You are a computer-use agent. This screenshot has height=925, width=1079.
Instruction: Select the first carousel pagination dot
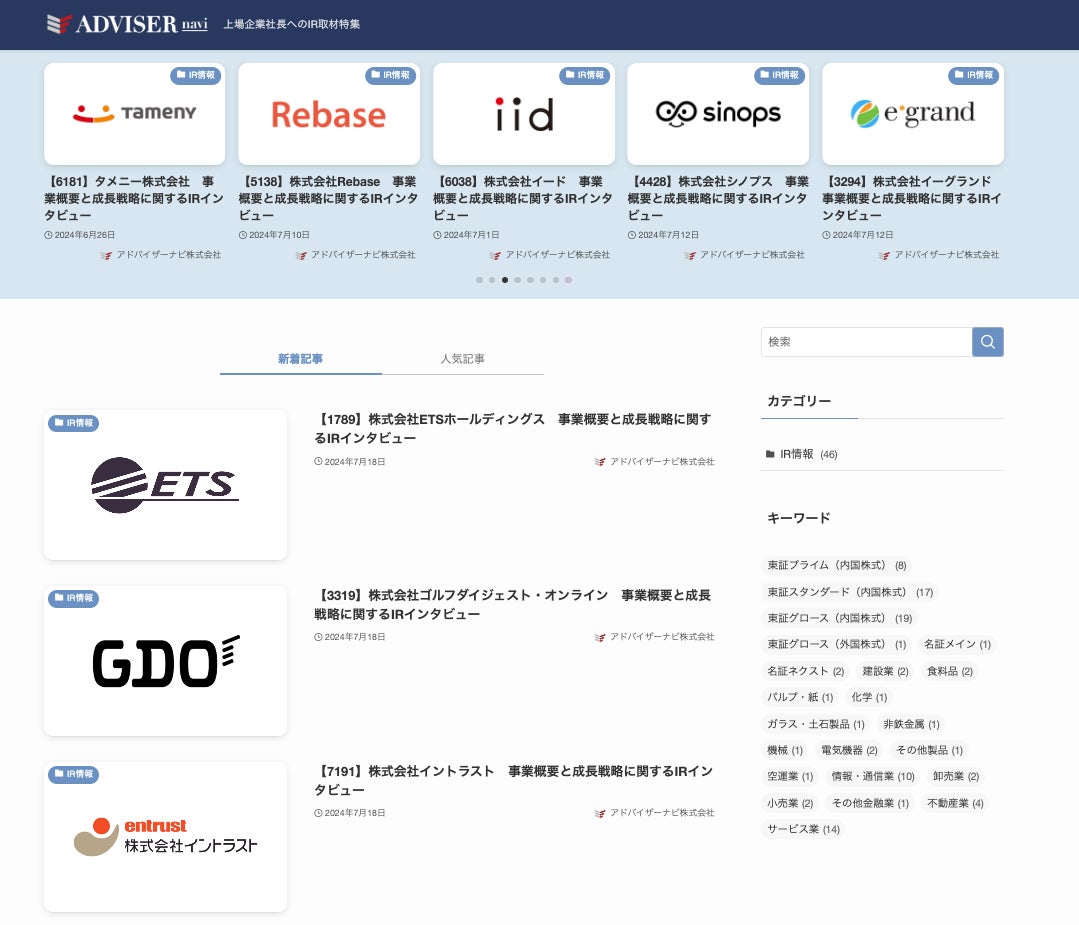[x=480, y=280]
